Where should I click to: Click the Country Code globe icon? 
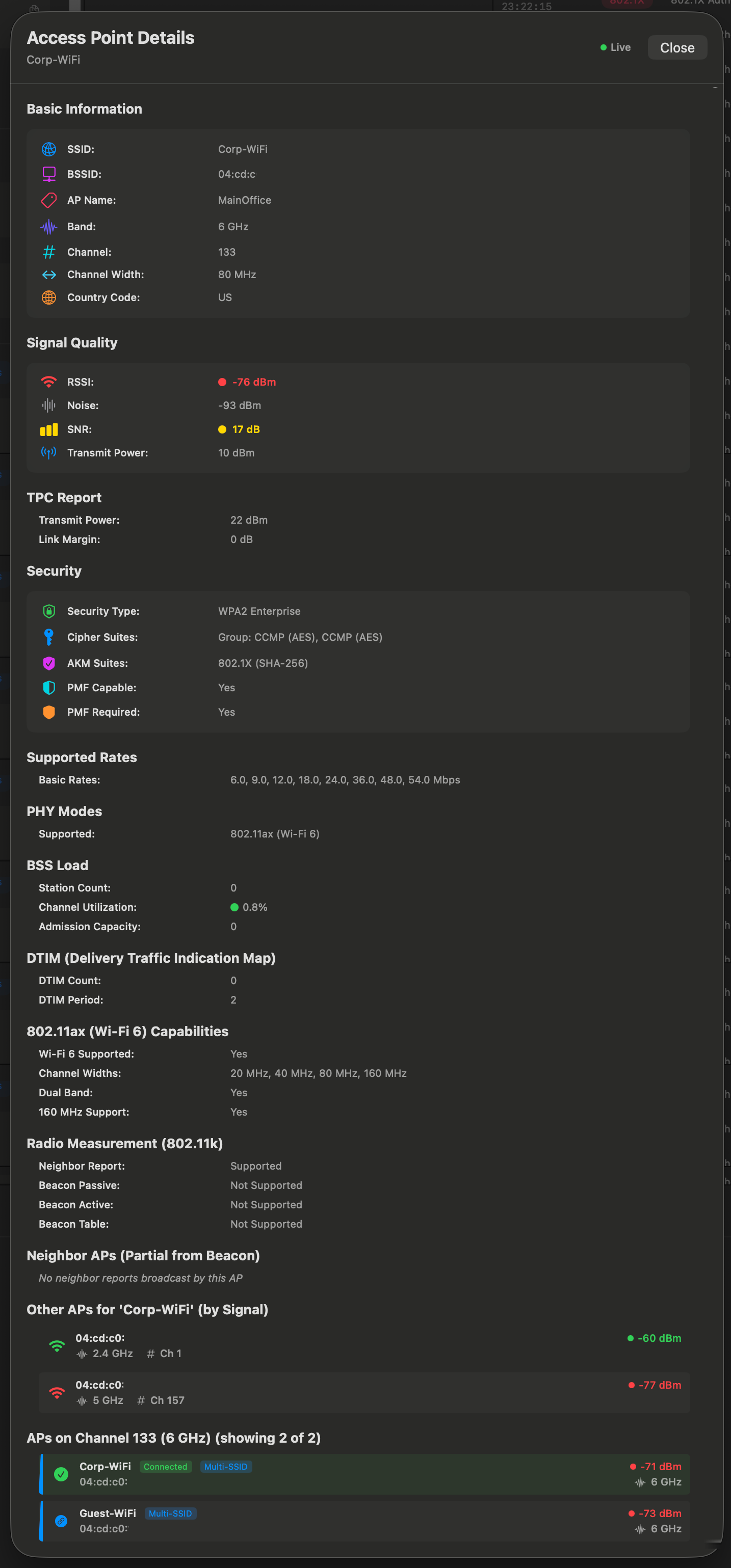49,298
